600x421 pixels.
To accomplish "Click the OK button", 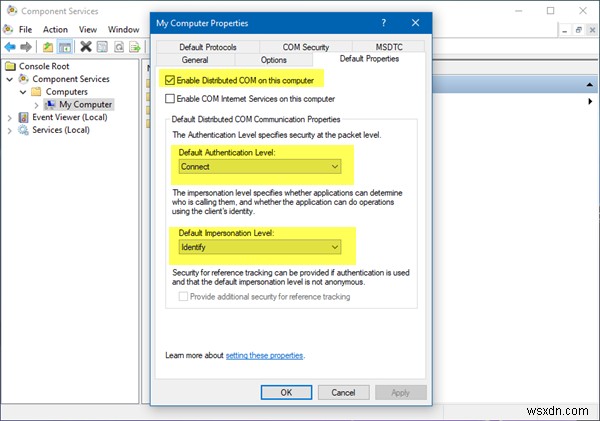I will coord(286,392).
